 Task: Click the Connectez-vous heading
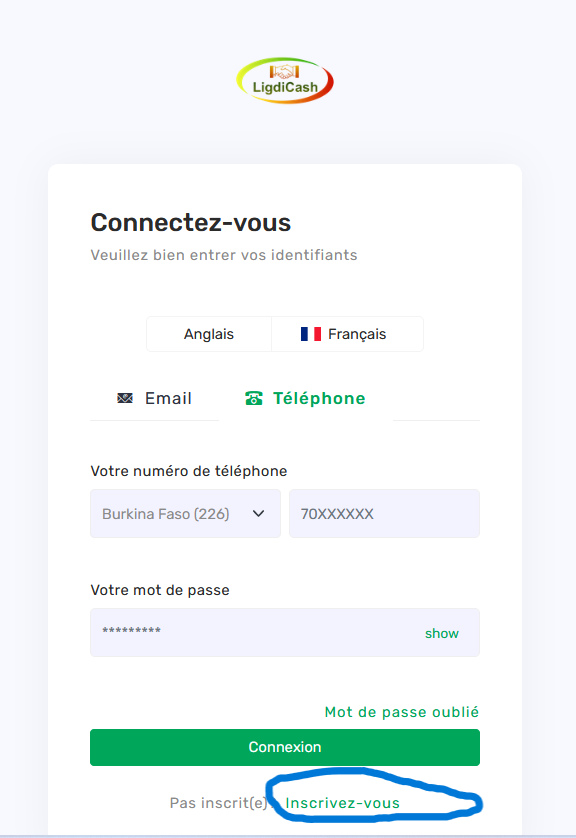coord(191,222)
